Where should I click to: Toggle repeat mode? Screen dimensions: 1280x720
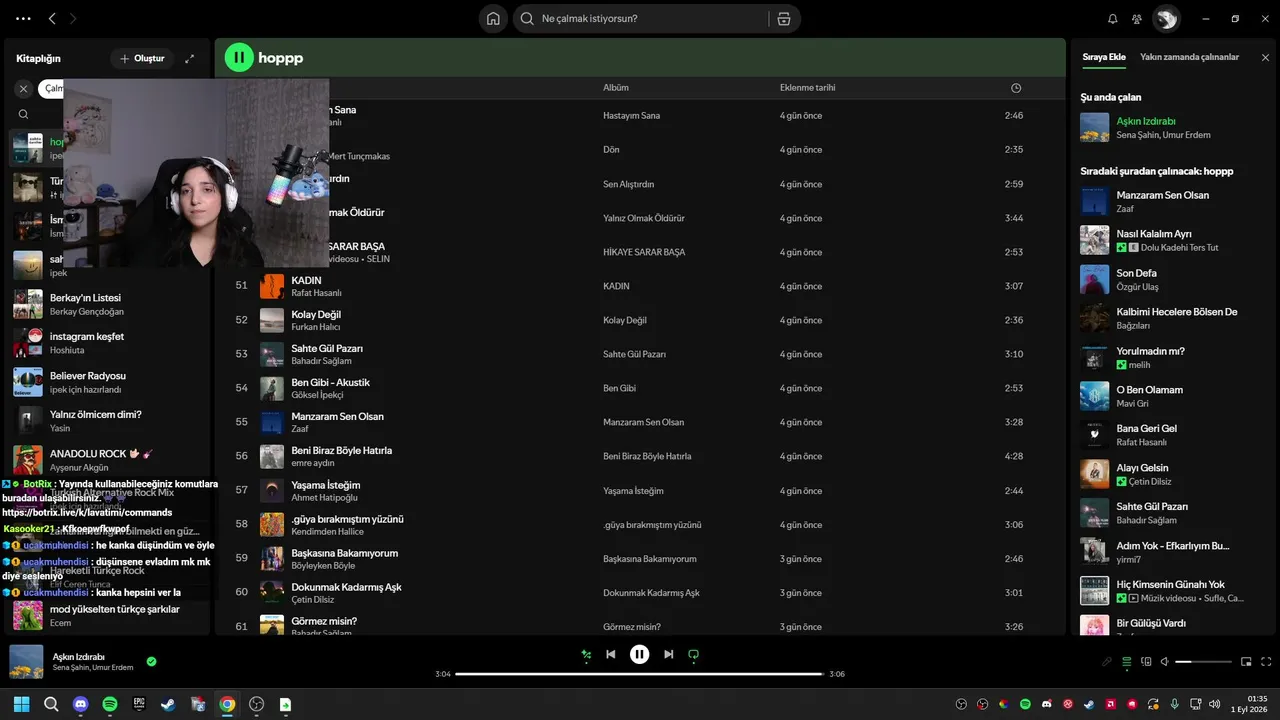pyautogui.click(x=693, y=654)
